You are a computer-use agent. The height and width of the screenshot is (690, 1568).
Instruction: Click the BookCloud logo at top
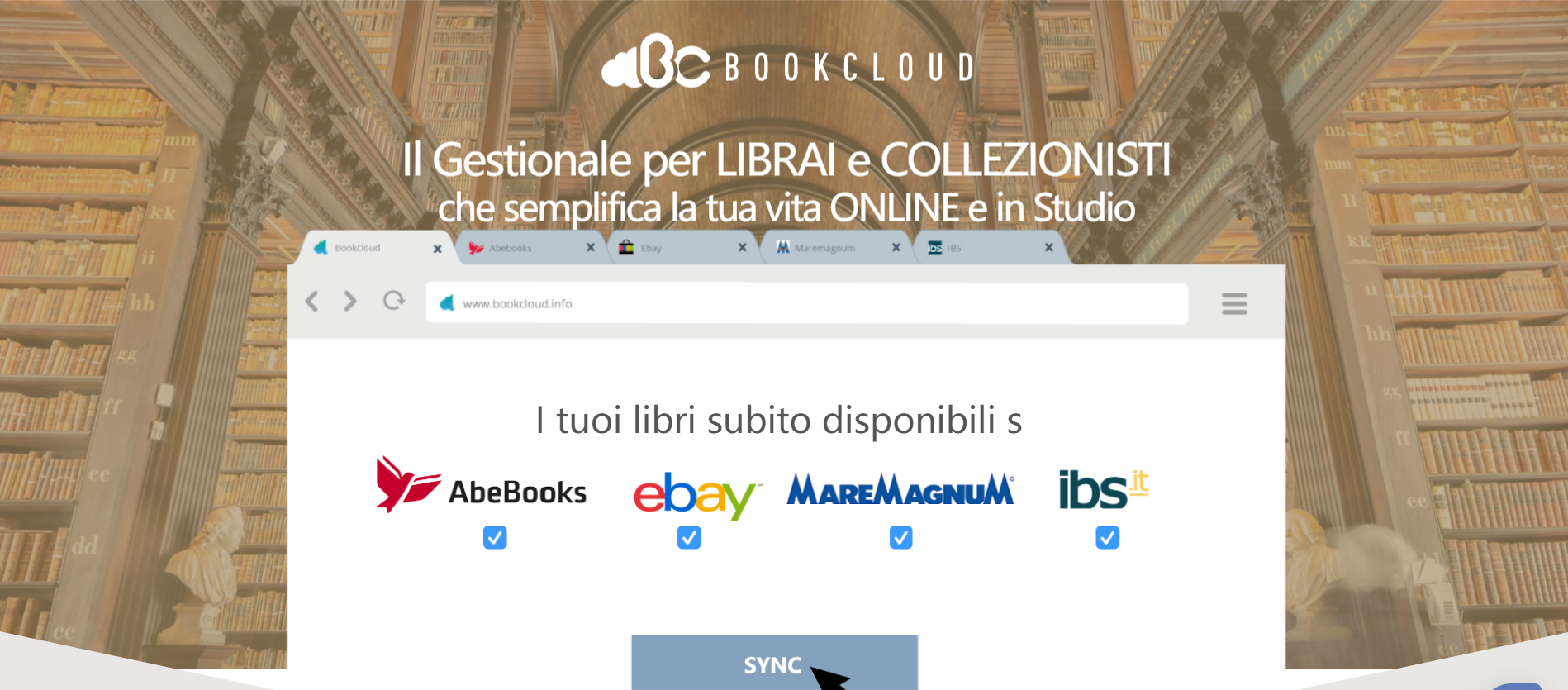coord(788,62)
